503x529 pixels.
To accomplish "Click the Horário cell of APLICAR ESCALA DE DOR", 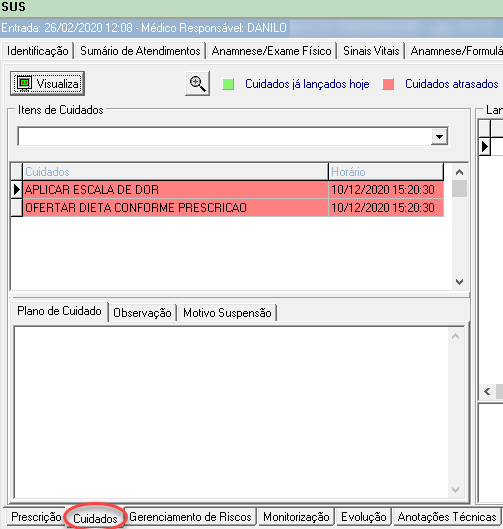I will tap(386, 190).
